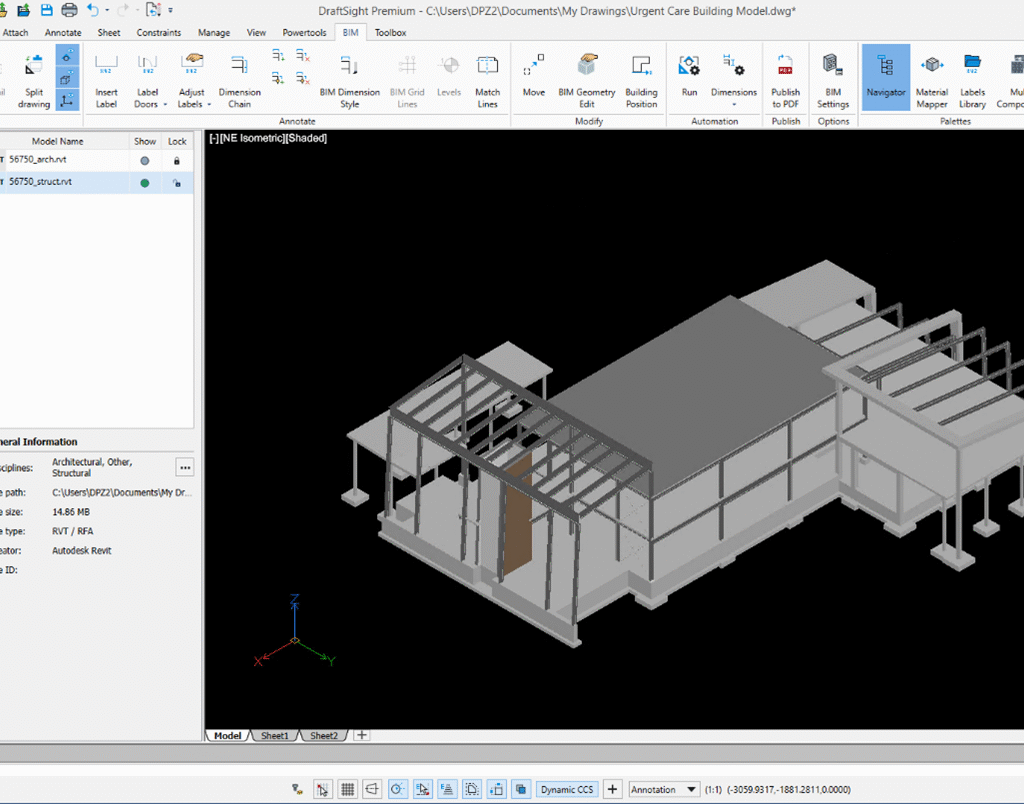Open the Material Mapper palette

pyautogui.click(x=931, y=81)
